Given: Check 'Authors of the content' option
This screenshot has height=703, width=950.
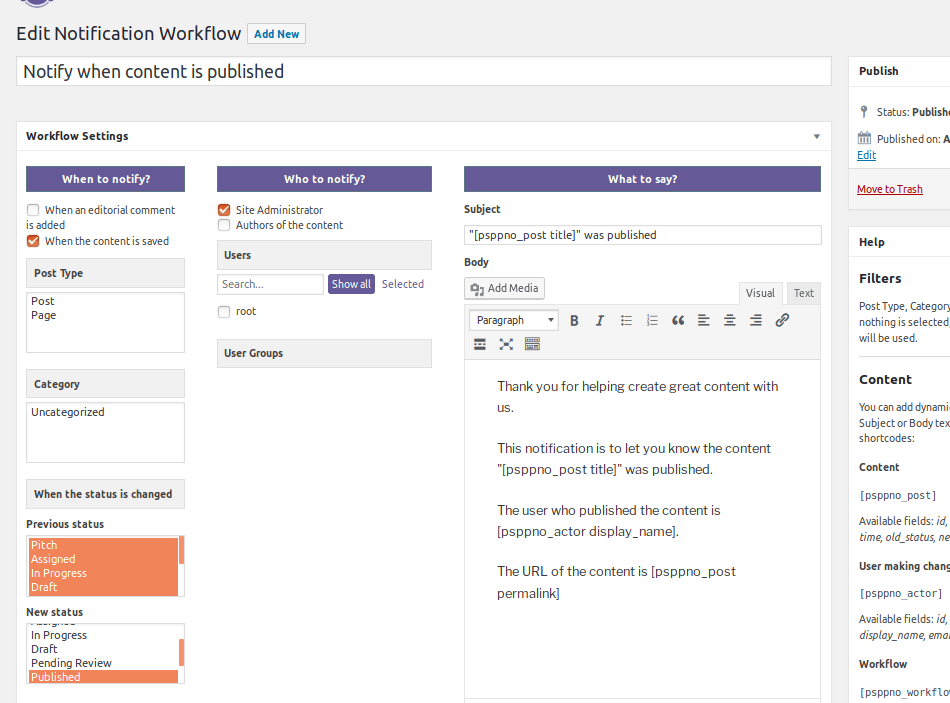Looking at the screenshot, I should tap(224, 225).
